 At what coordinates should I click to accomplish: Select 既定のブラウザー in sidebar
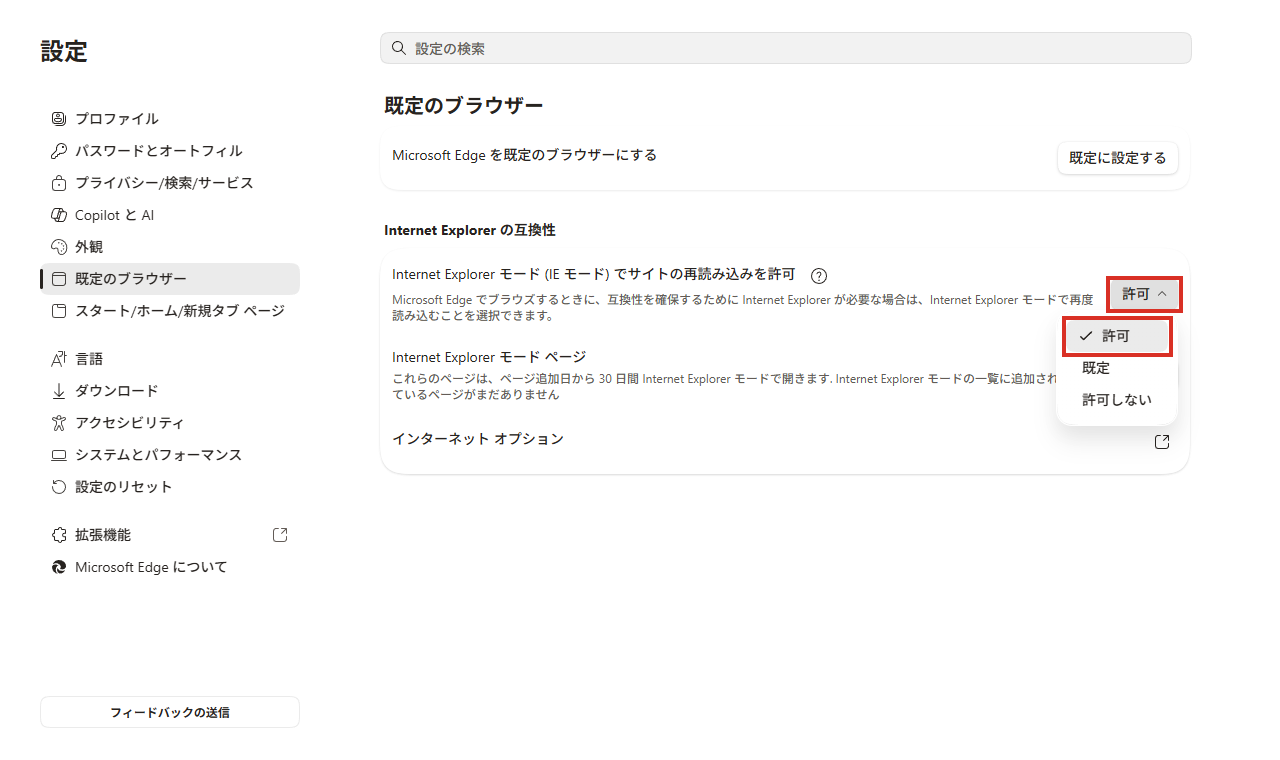pos(170,279)
